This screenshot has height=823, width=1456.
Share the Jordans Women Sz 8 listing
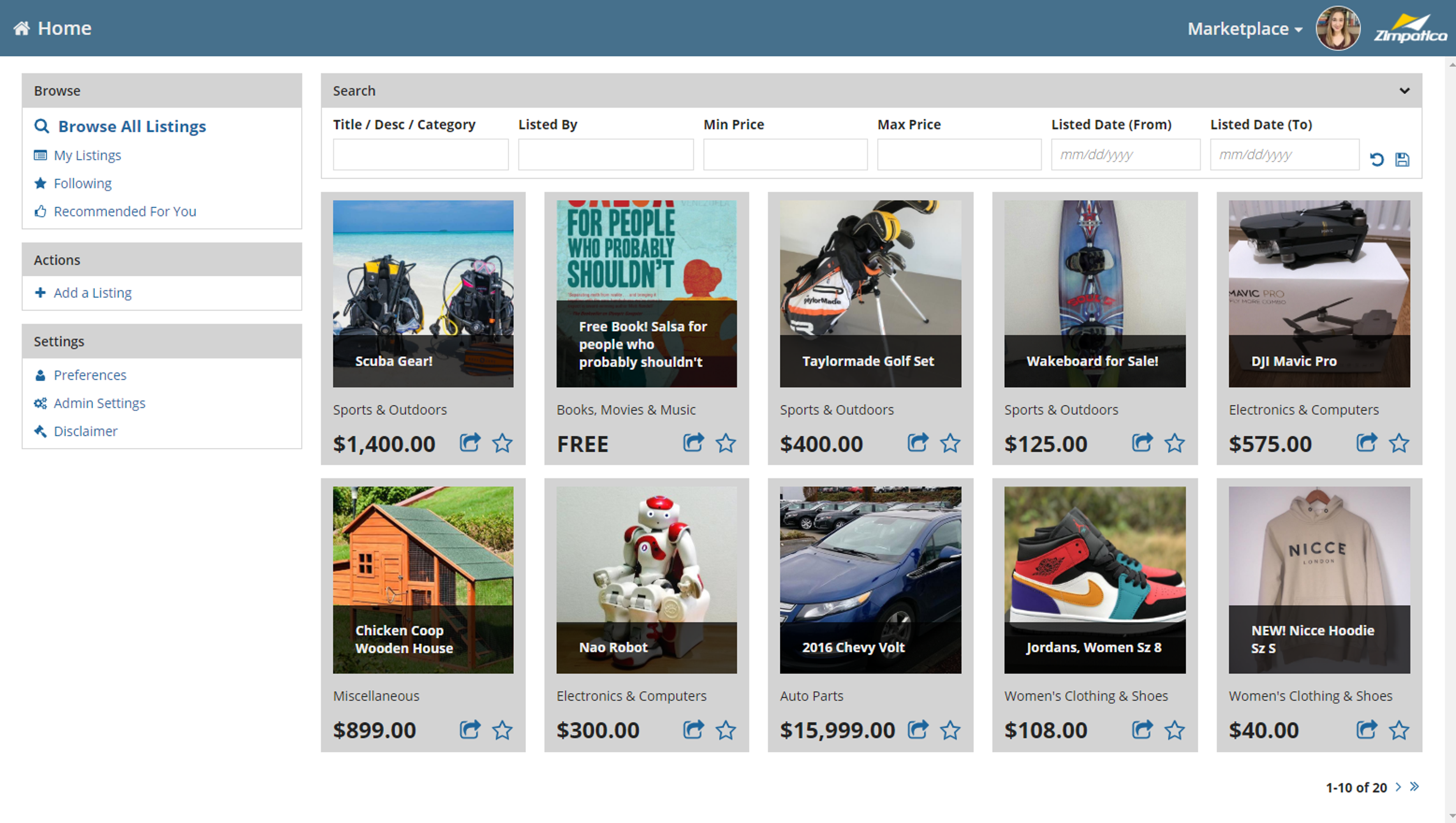1142,730
